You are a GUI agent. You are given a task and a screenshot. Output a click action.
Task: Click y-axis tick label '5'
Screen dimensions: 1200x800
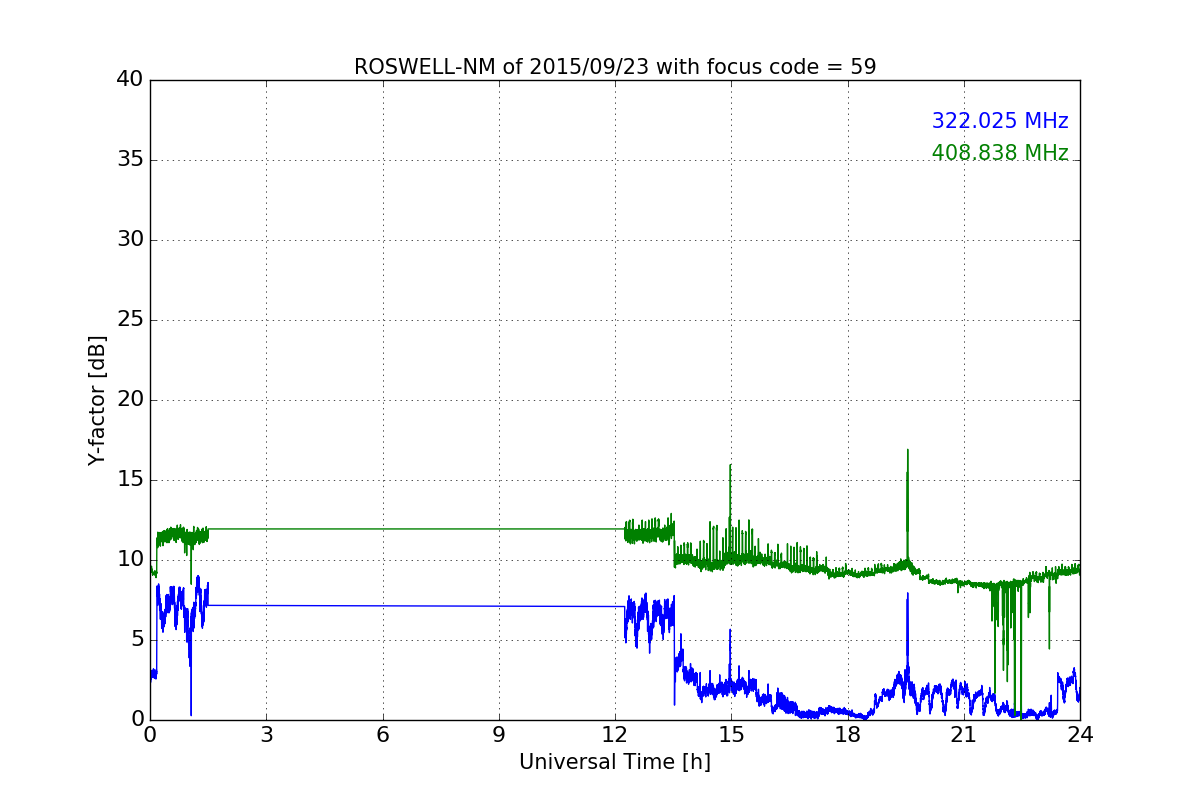137,640
